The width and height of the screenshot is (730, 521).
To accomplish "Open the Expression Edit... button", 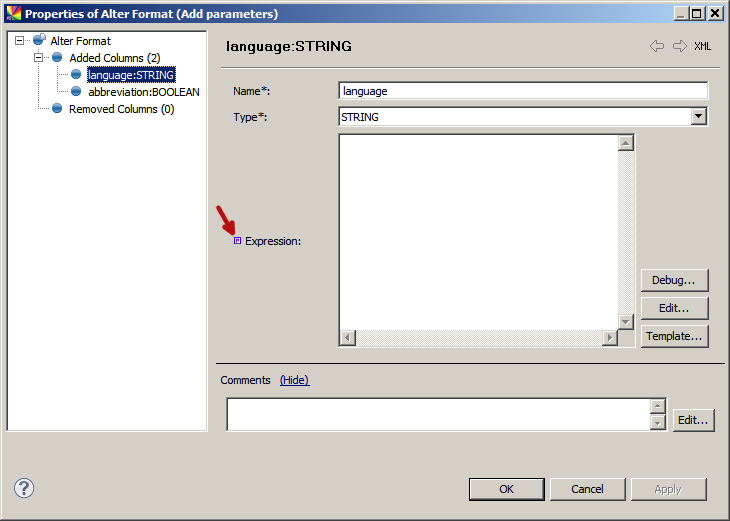I will (674, 308).
